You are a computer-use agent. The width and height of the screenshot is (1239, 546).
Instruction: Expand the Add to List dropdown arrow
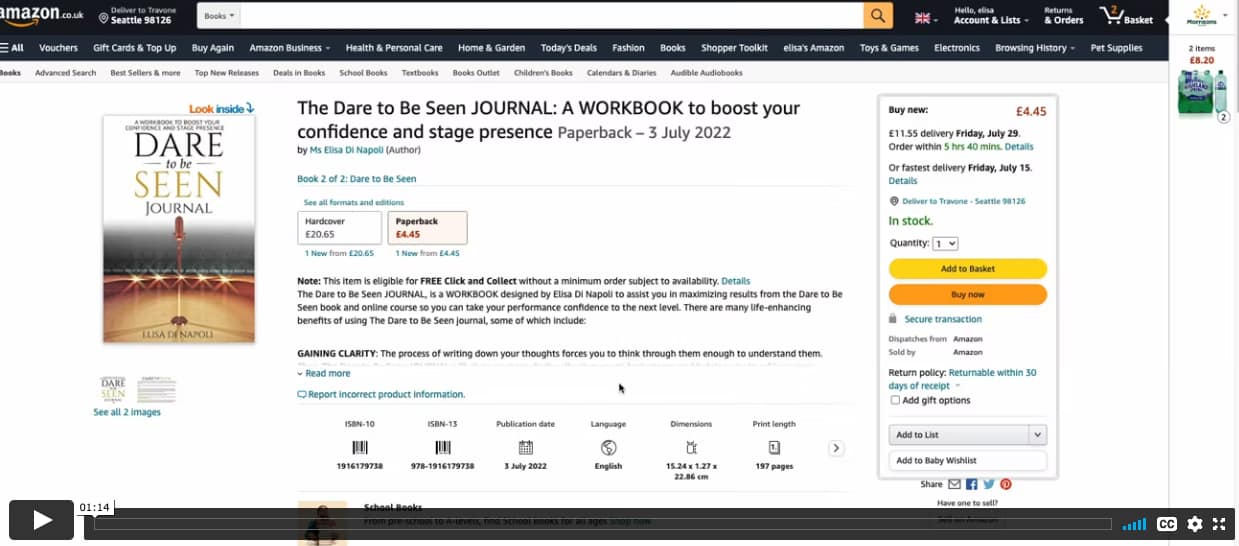(x=1037, y=435)
